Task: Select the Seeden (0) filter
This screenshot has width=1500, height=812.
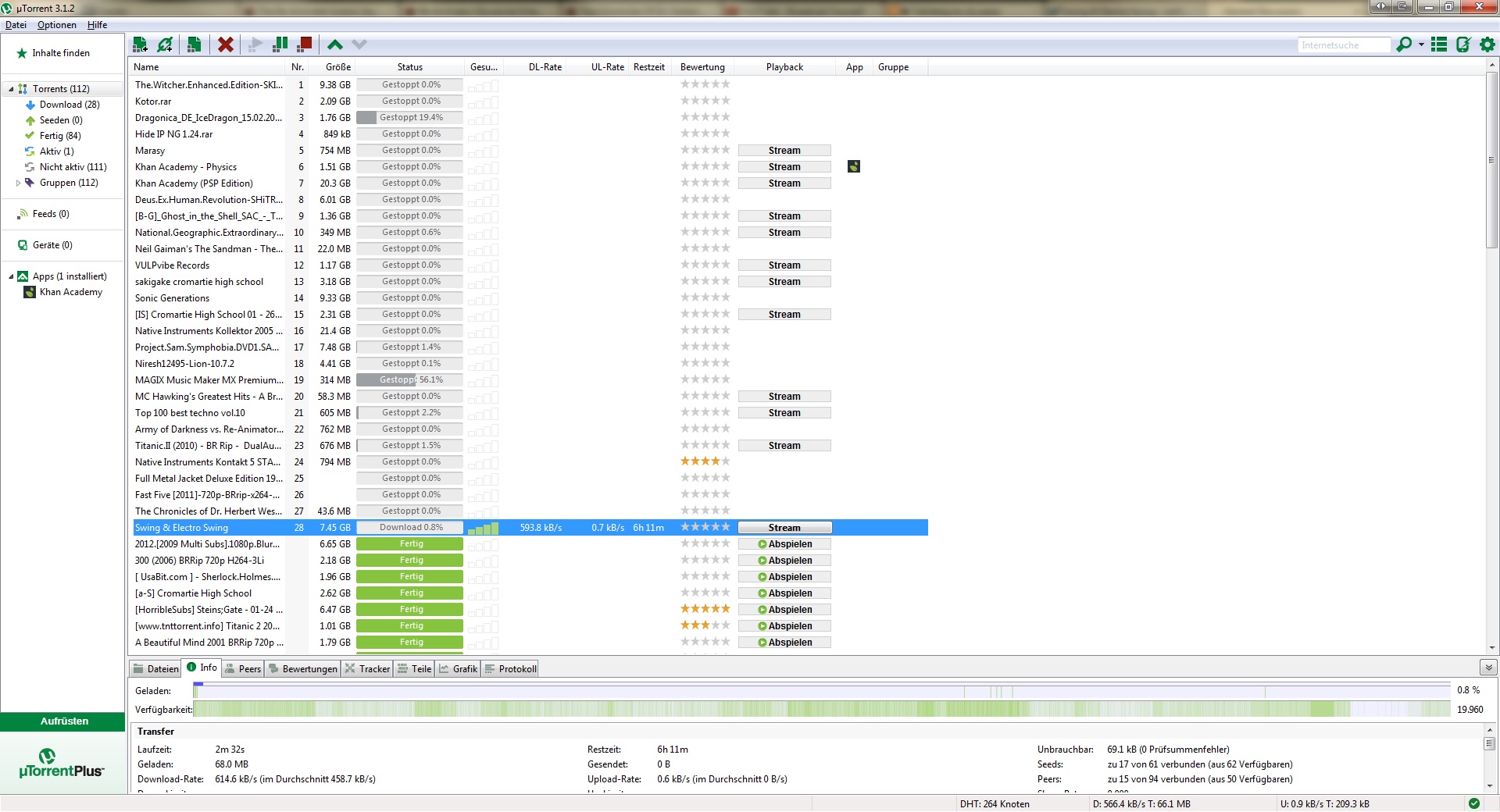Action: click(x=61, y=120)
